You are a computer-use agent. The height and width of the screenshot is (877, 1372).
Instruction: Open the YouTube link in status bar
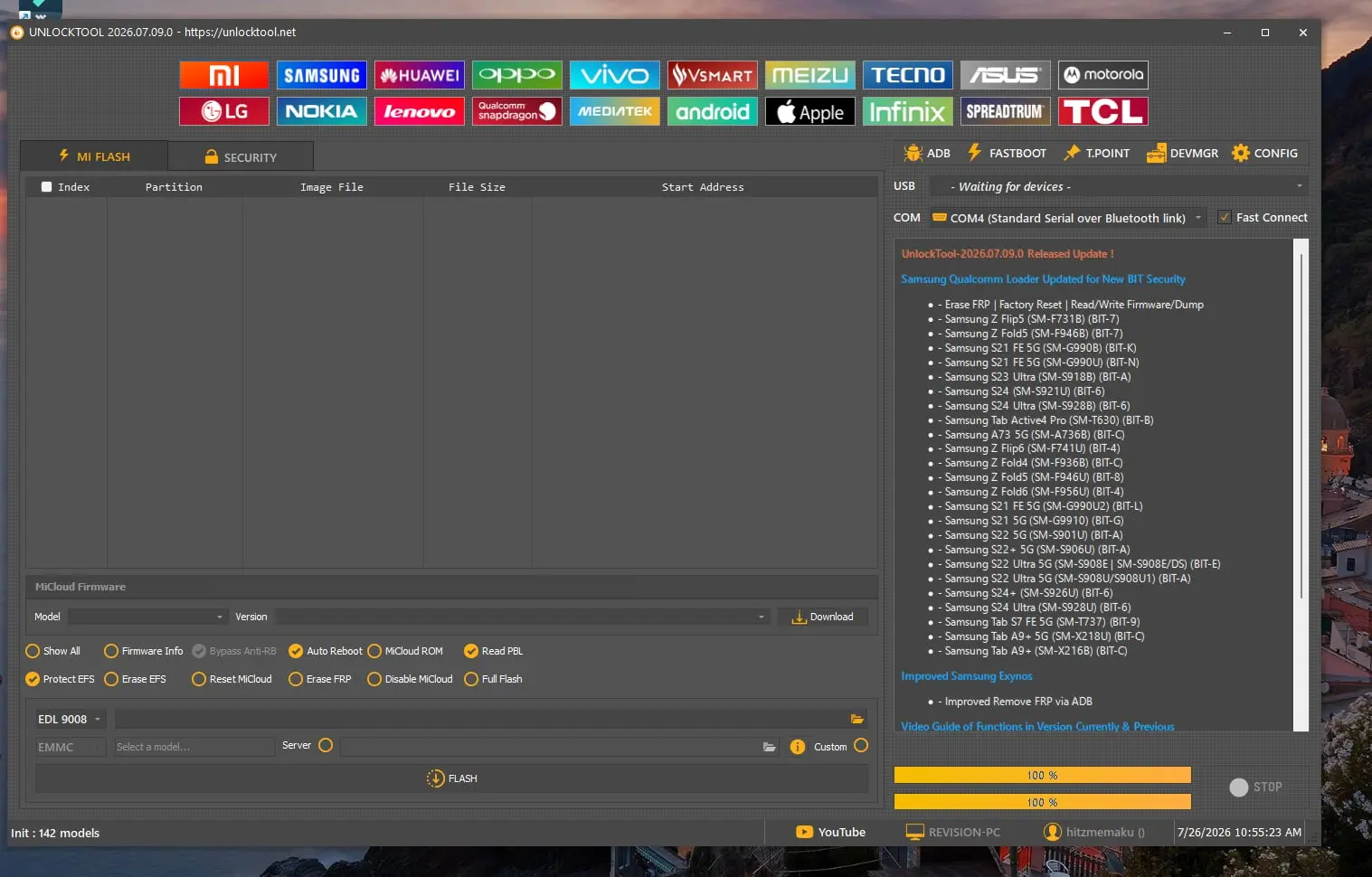point(831,833)
